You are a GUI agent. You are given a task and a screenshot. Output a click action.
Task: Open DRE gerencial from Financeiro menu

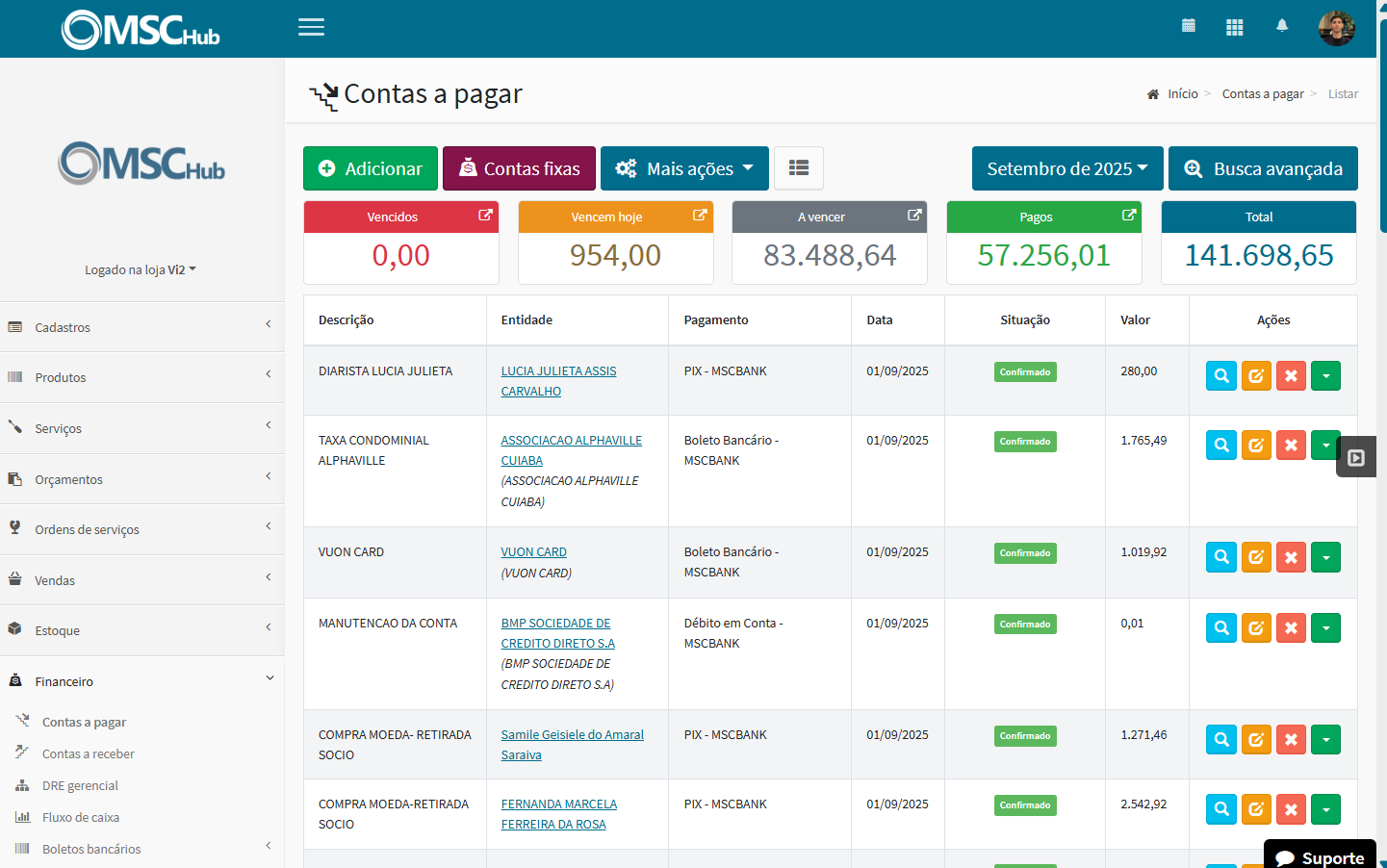click(82, 785)
